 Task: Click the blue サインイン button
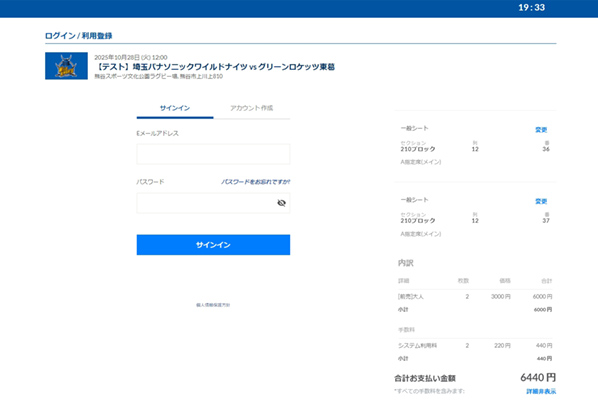[213, 245]
